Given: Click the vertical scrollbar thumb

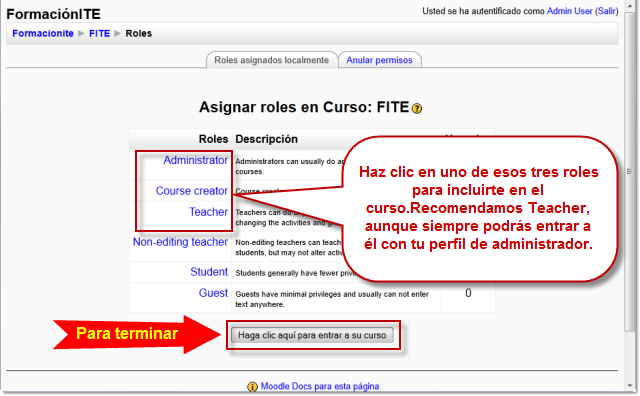Looking at the screenshot, I should (629, 171).
